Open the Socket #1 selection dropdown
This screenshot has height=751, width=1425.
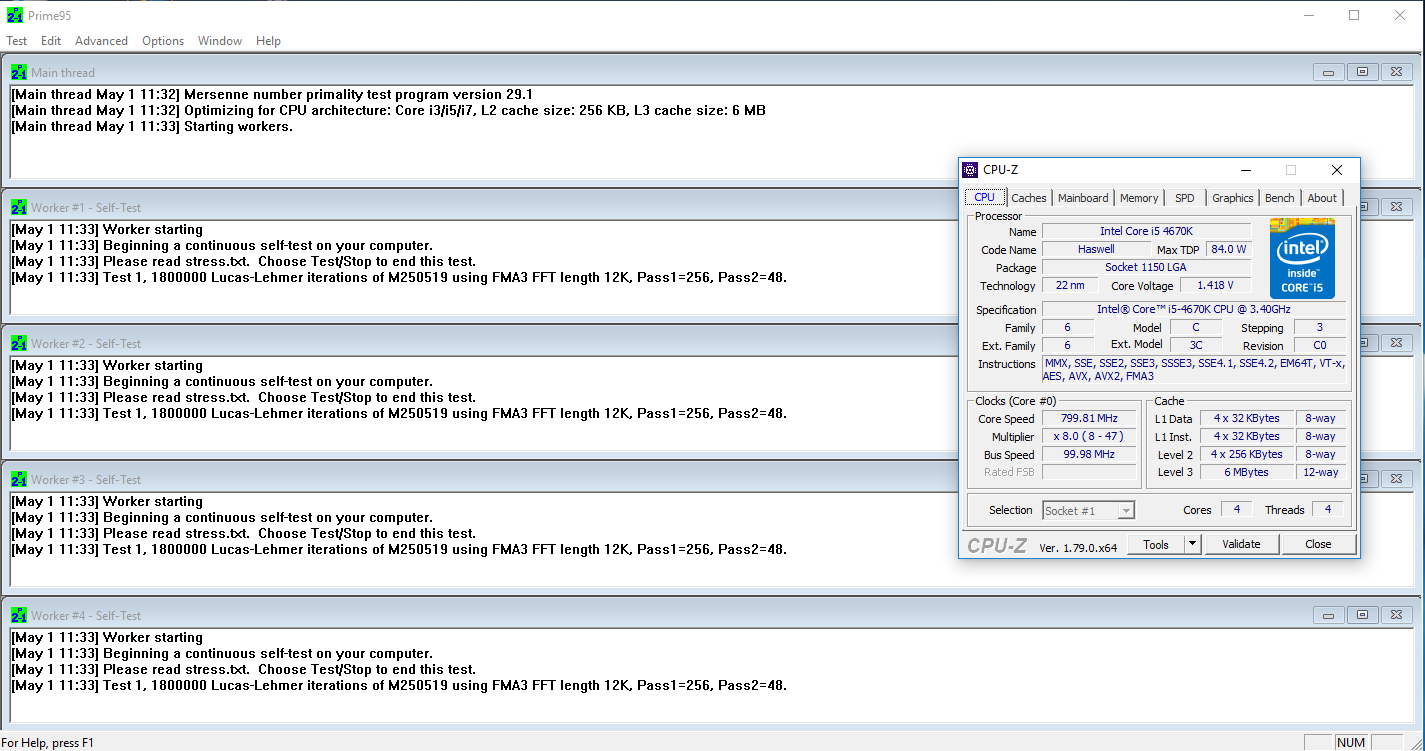[x=1089, y=510]
